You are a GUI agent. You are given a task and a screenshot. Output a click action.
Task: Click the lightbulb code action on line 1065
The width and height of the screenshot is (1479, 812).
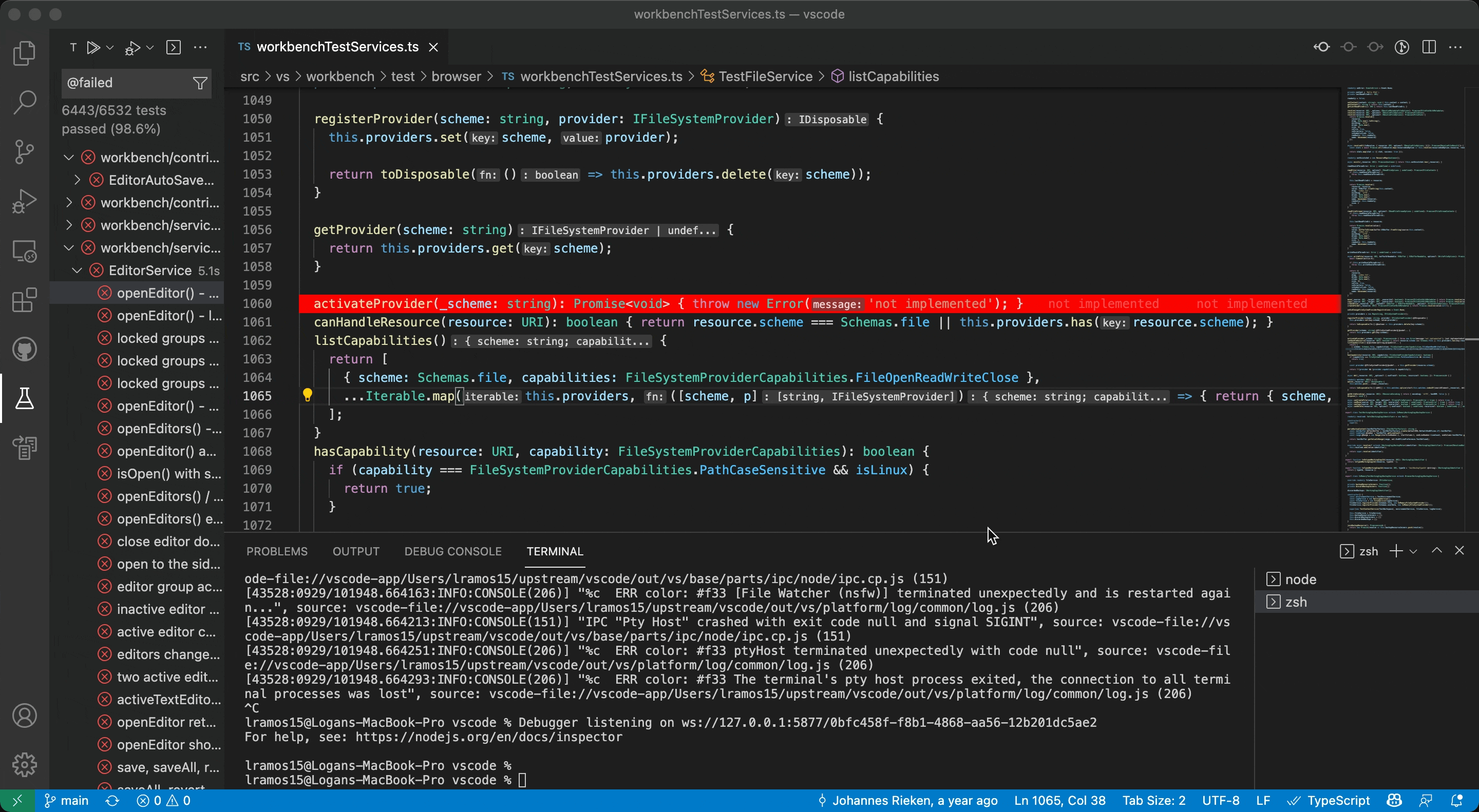(307, 395)
